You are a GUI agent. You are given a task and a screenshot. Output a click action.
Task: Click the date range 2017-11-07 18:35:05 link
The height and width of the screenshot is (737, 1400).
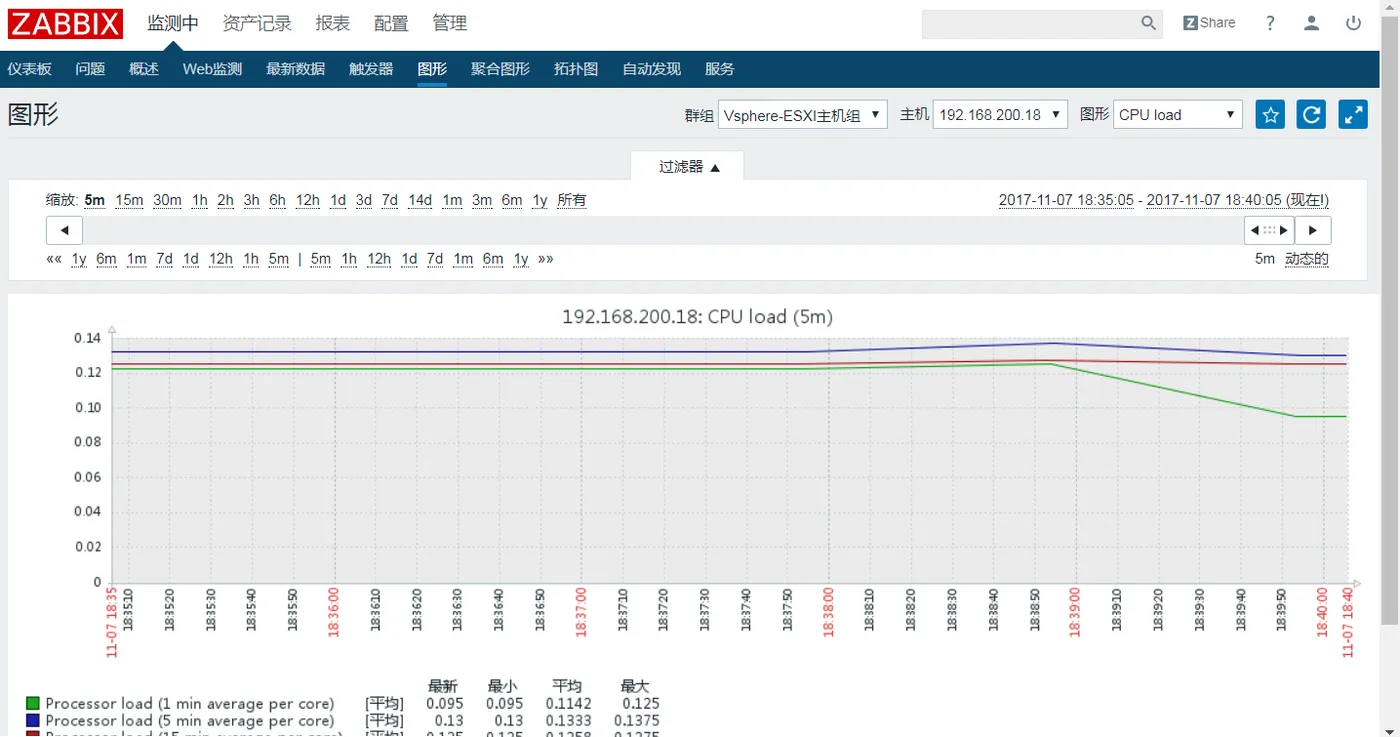(x=1066, y=200)
